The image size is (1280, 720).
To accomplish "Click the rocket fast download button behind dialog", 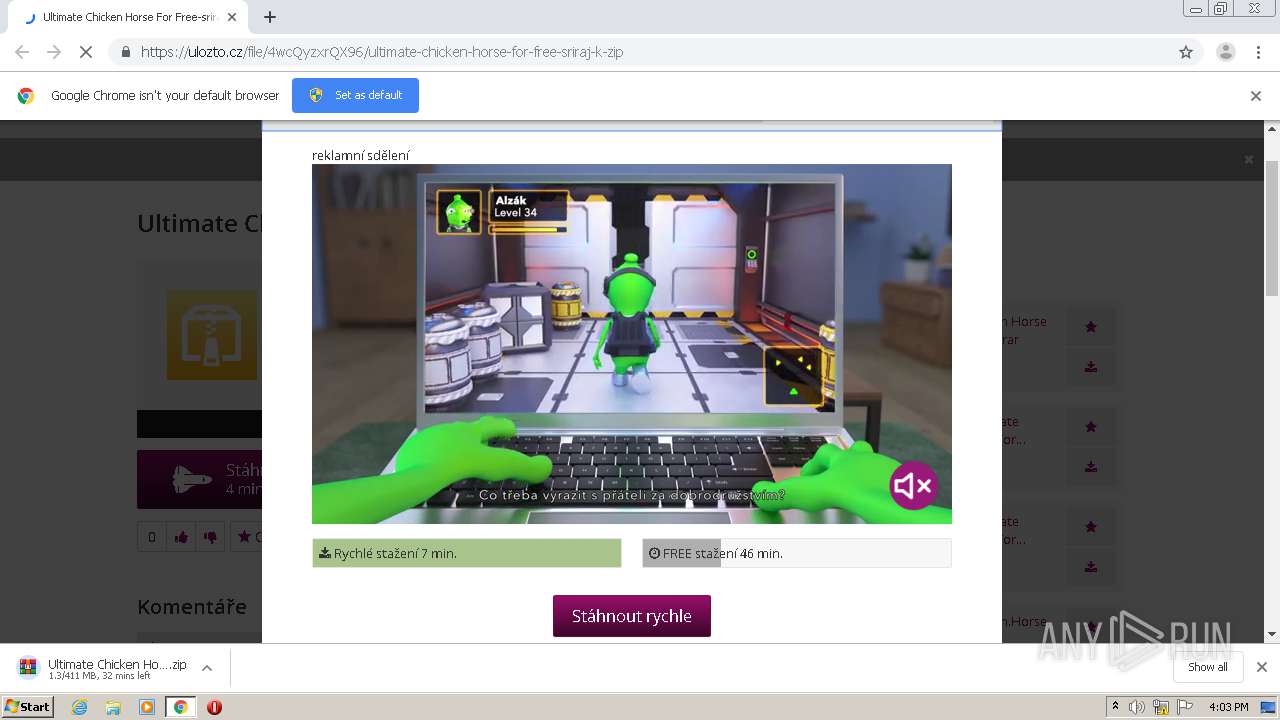I will (200, 480).
